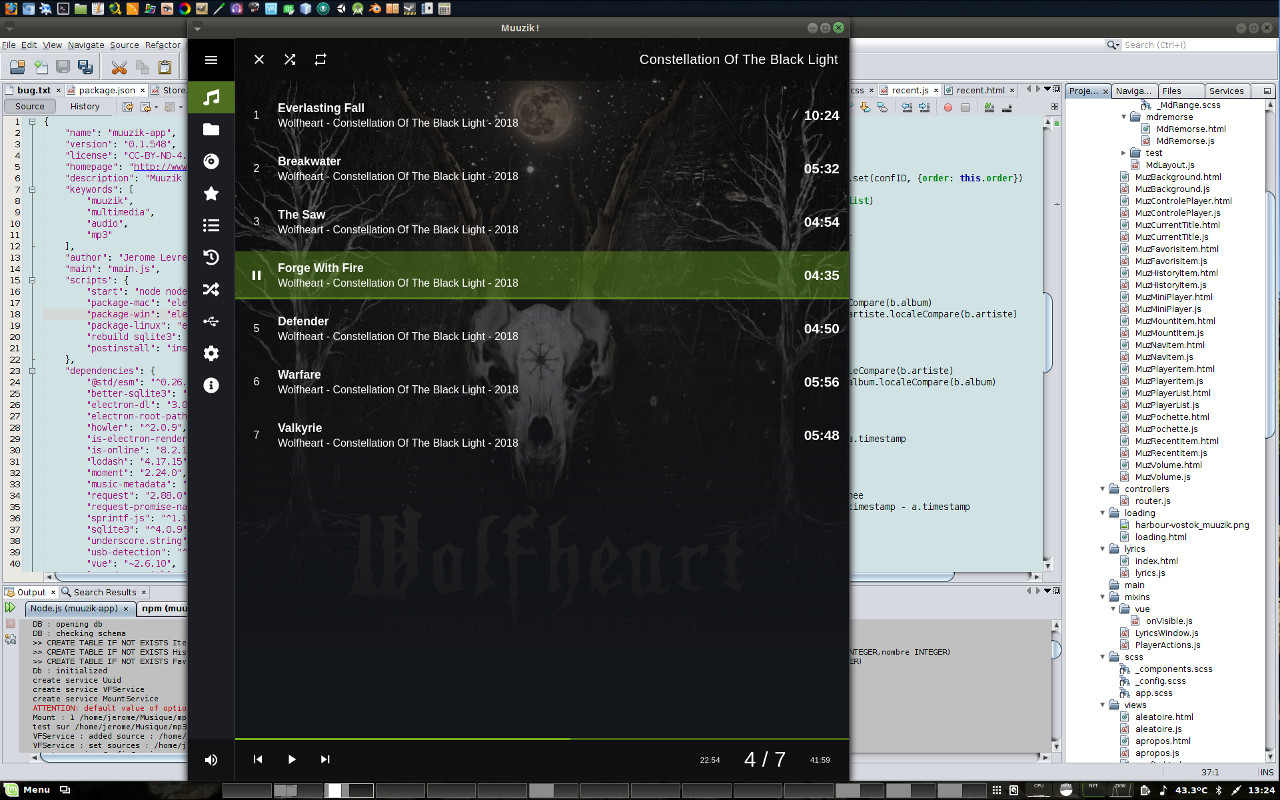Open the Navigator tab in NetBeans
This screenshot has width=1280, height=800.
tap(1133, 90)
